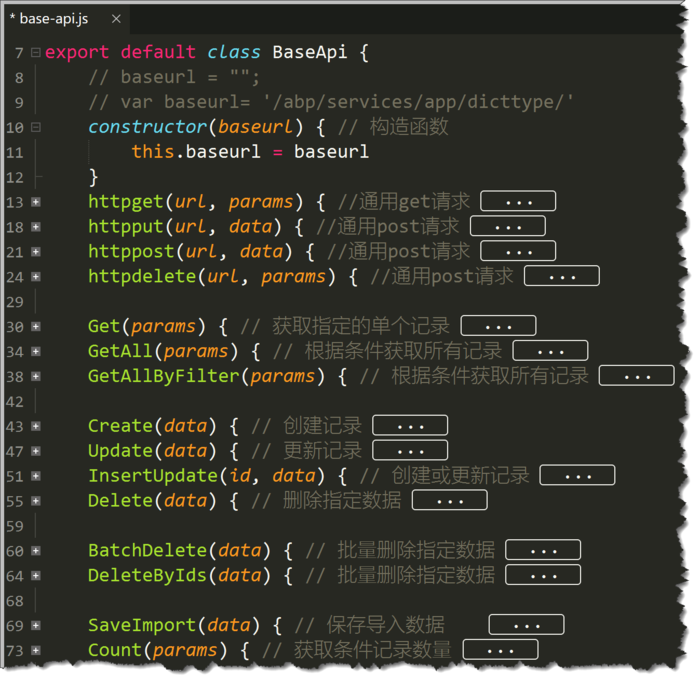The width and height of the screenshot is (700, 682).
Task: Expand the SaveImport fold at line 69
Action: coord(36,626)
